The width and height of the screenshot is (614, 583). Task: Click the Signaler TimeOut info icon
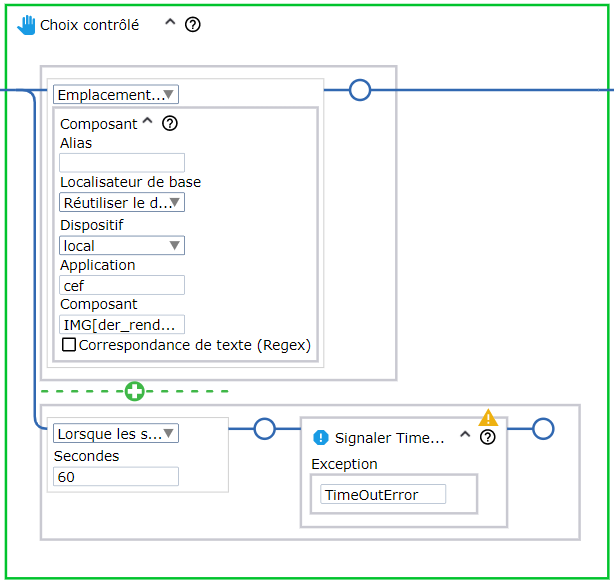(x=320, y=437)
